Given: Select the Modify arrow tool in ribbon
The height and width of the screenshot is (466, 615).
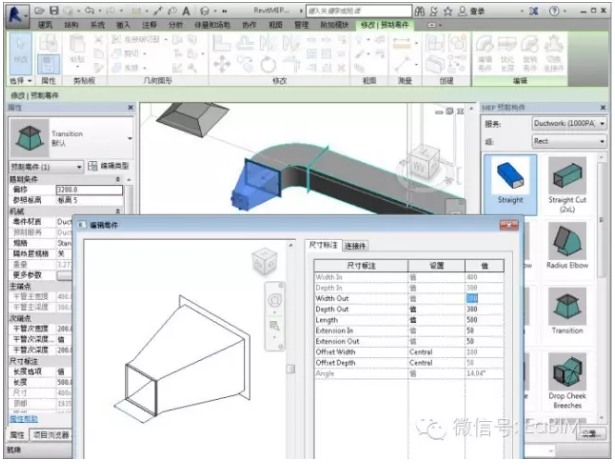Looking at the screenshot, I should pos(20,54).
